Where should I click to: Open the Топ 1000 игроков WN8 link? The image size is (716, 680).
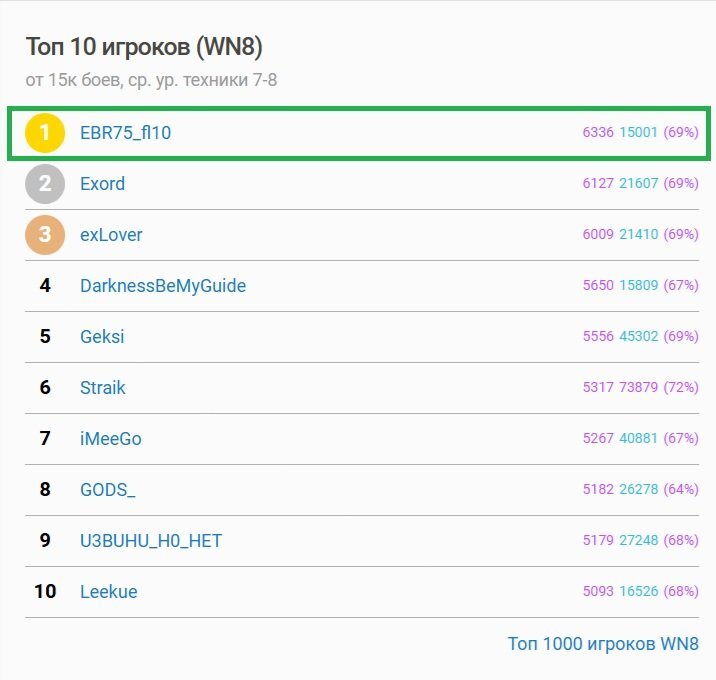pyautogui.click(x=603, y=643)
